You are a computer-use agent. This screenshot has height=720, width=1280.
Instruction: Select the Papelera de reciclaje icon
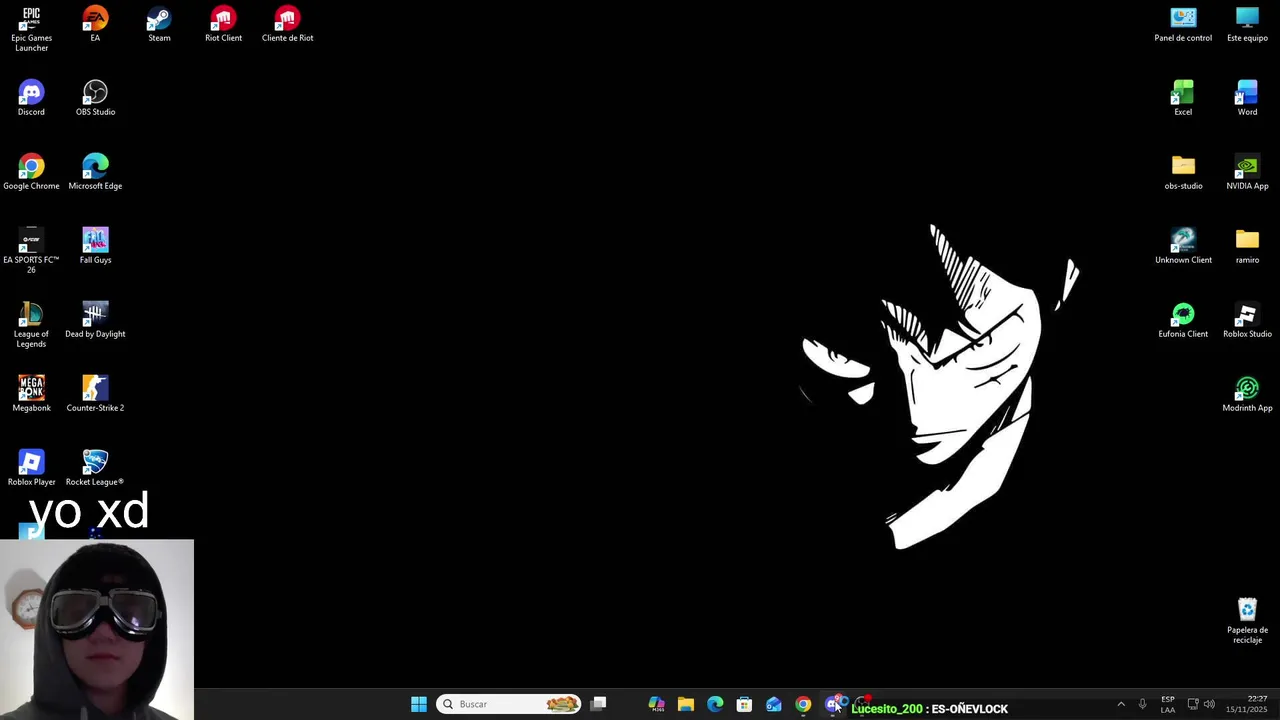click(x=1247, y=621)
